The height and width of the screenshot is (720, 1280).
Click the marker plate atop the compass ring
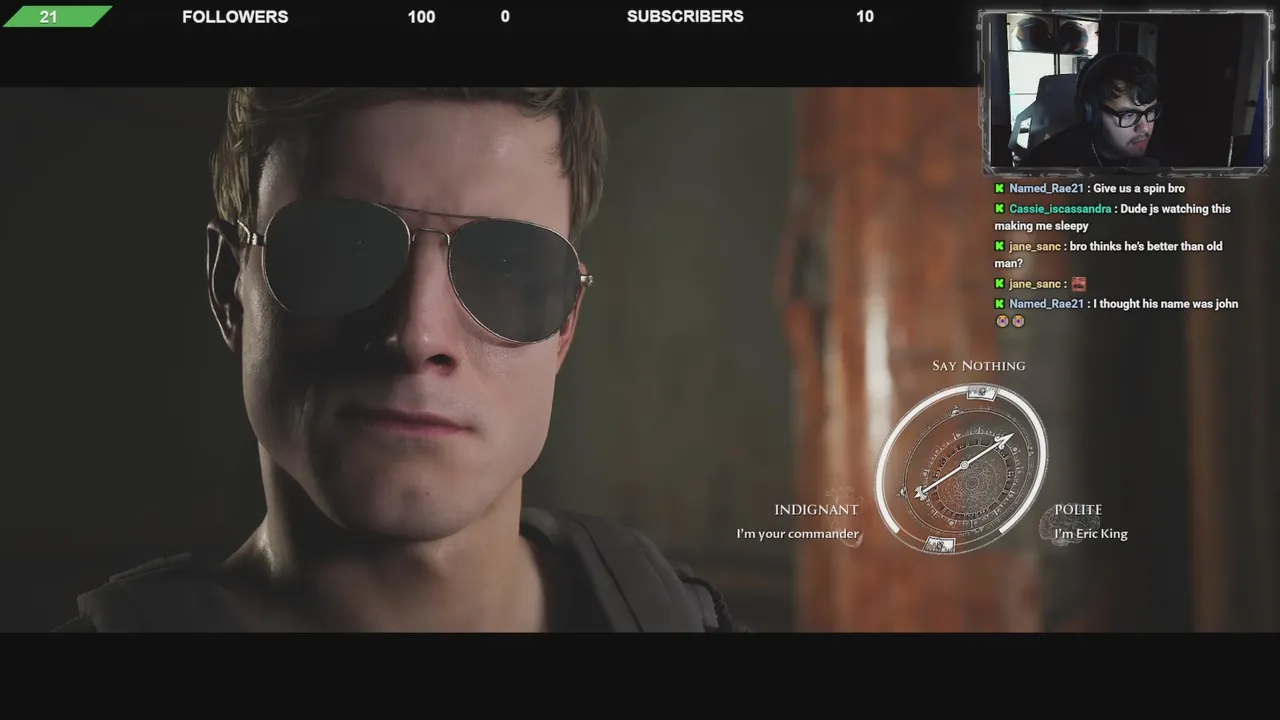(x=981, y=393)
